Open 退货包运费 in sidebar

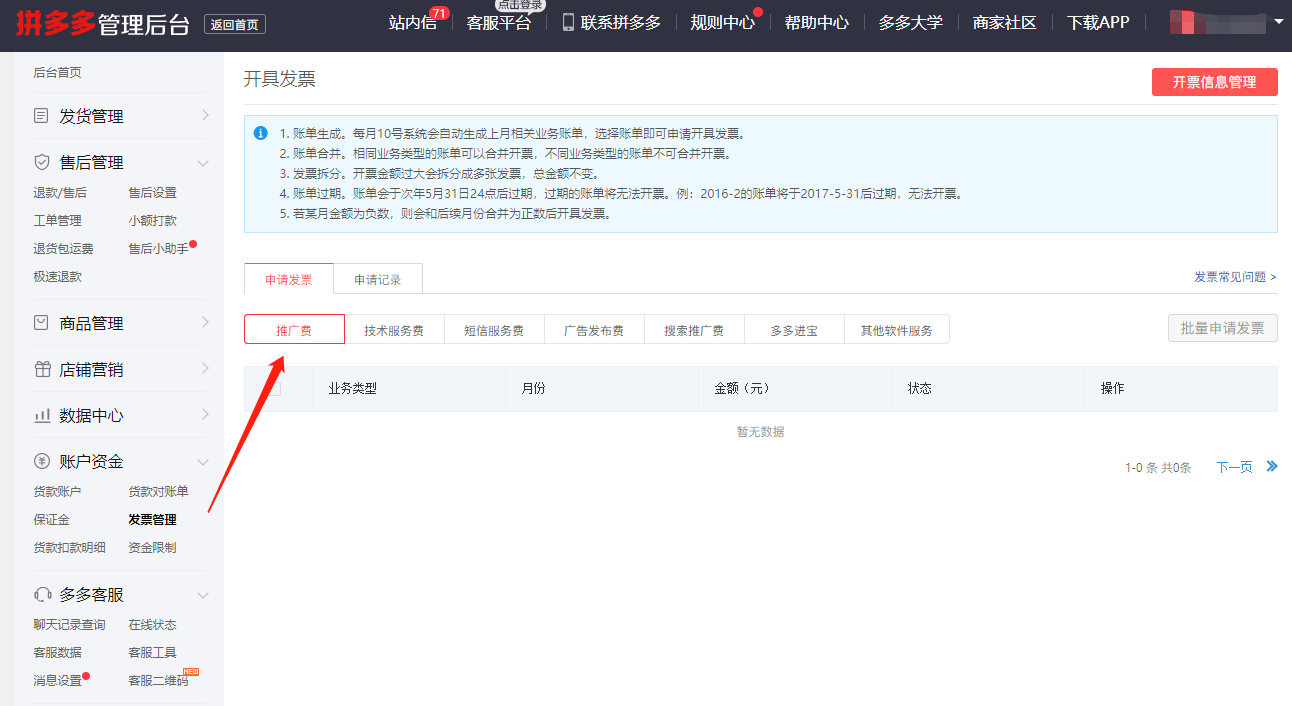tap(63, 248)
